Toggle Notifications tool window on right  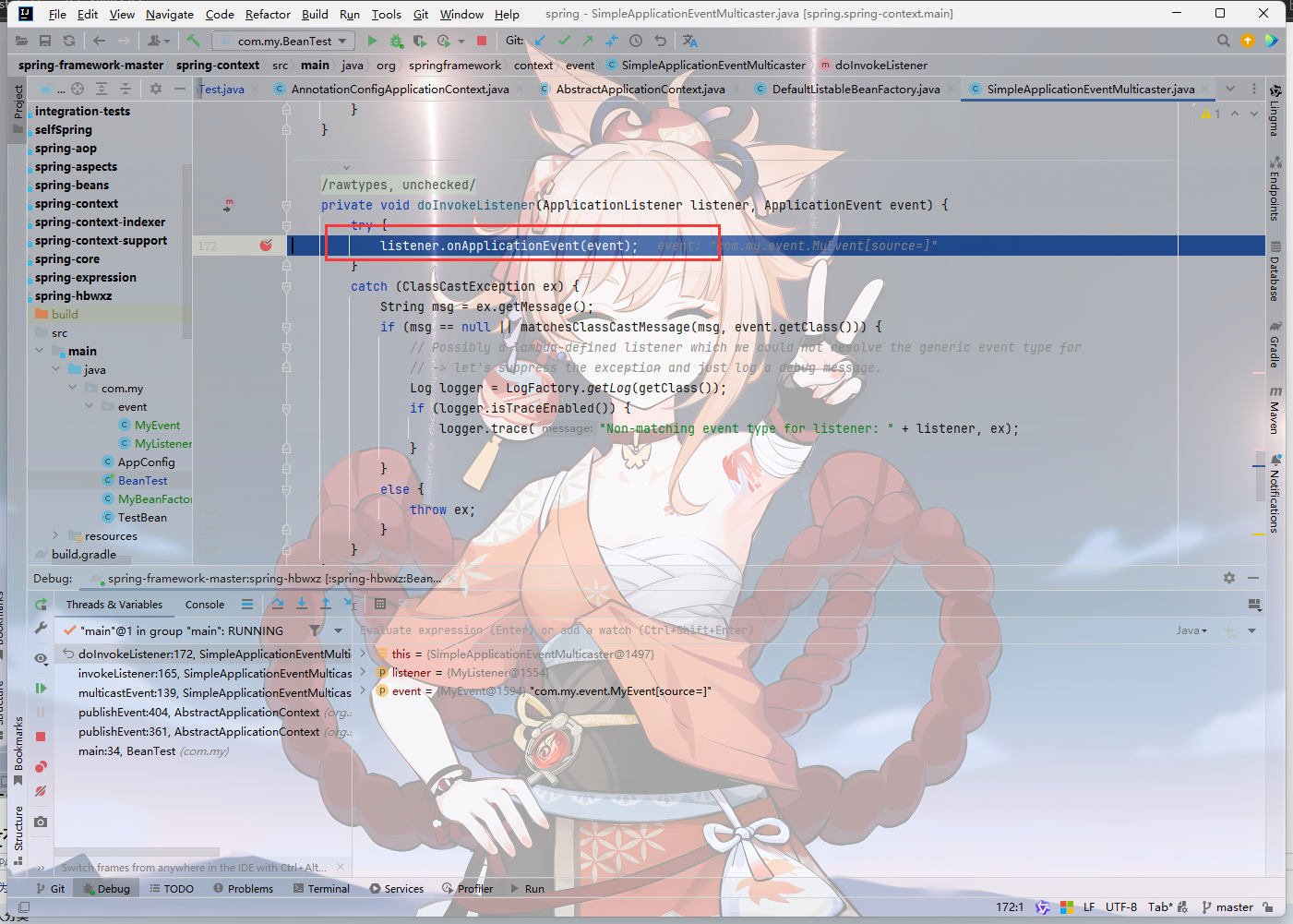pyautogui.click(x=1275, y=494)
